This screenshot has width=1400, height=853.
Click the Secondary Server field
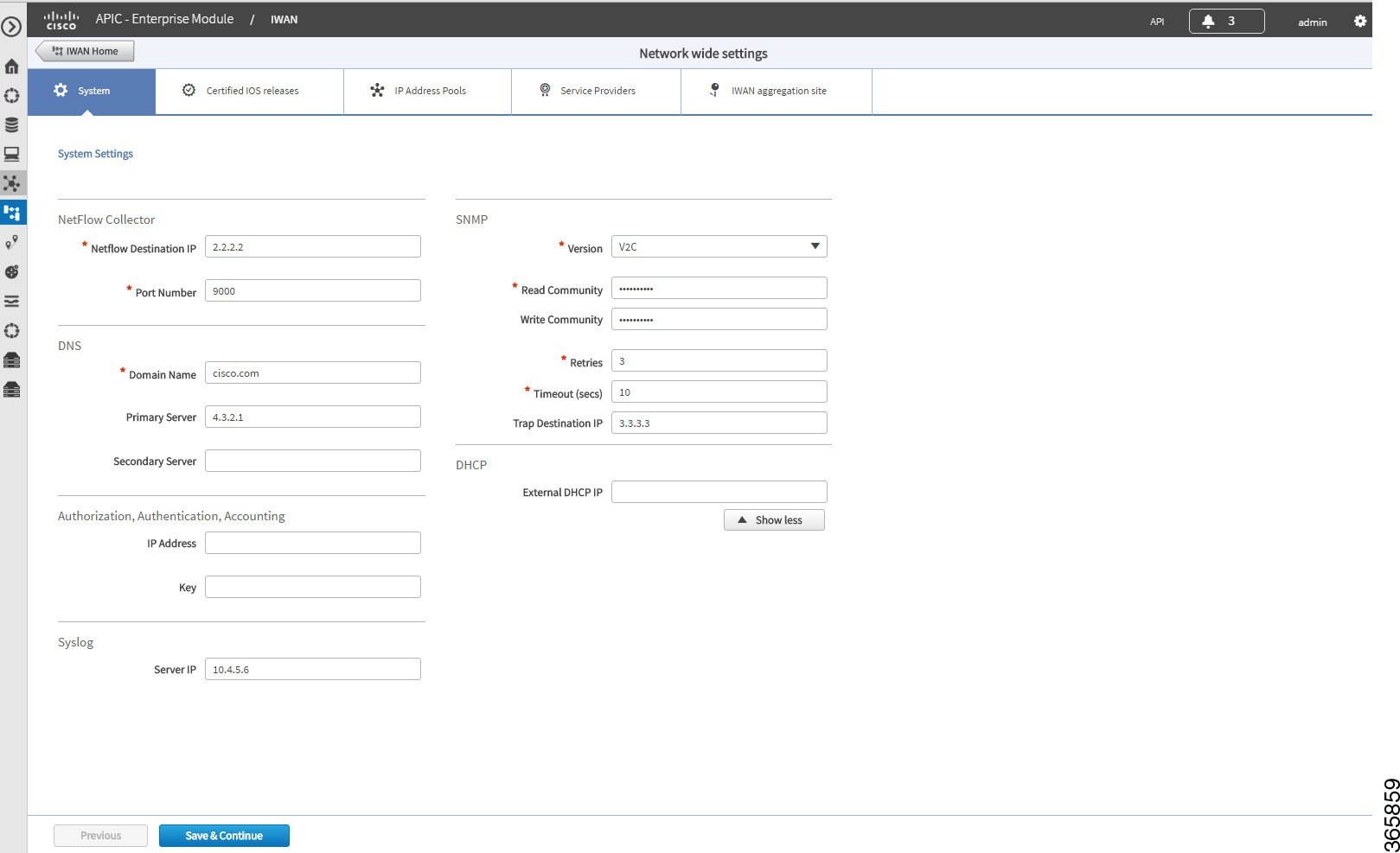(312, 461)
